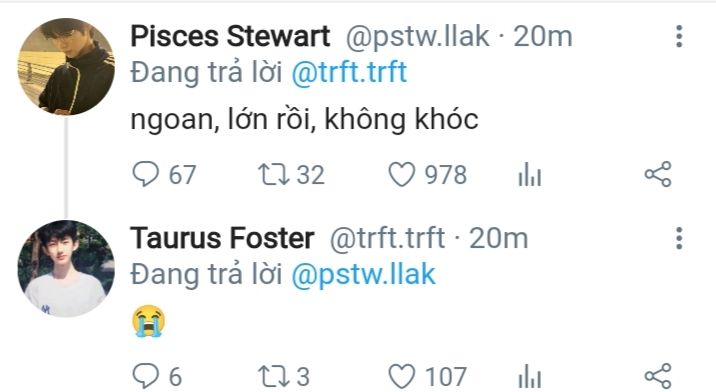Click the Pisces Stewart display name
716x392 pixels.
pyautogui.click(x=230, y=36)
